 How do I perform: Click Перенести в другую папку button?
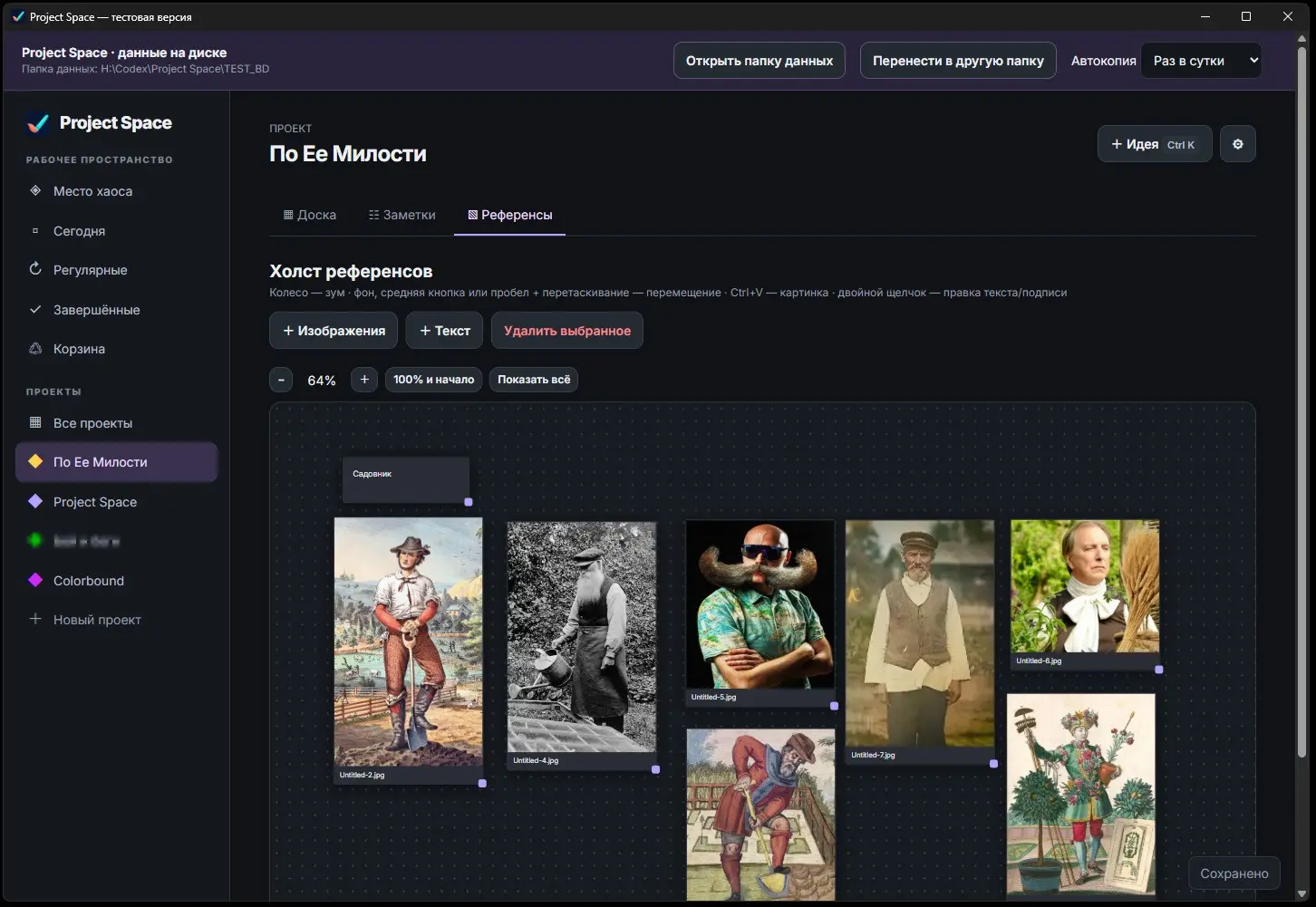point(958,61)
